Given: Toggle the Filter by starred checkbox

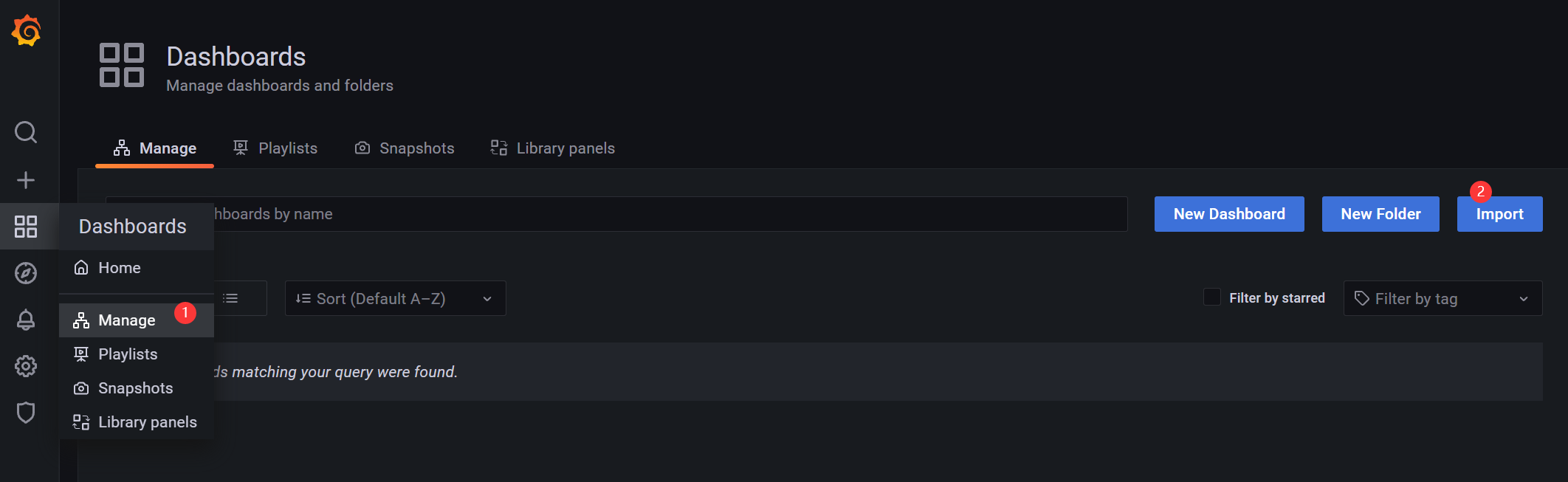Looking at the screenshot, I should pyautogui.click(x=1211, y=297).
